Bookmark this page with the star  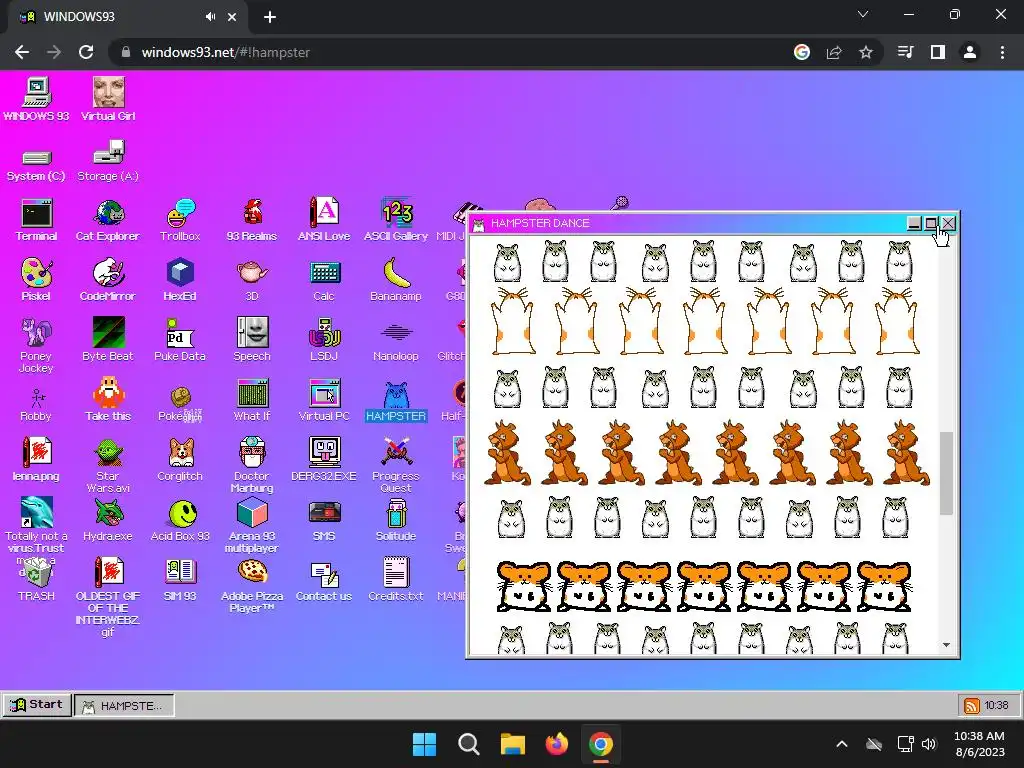[866, 52]
